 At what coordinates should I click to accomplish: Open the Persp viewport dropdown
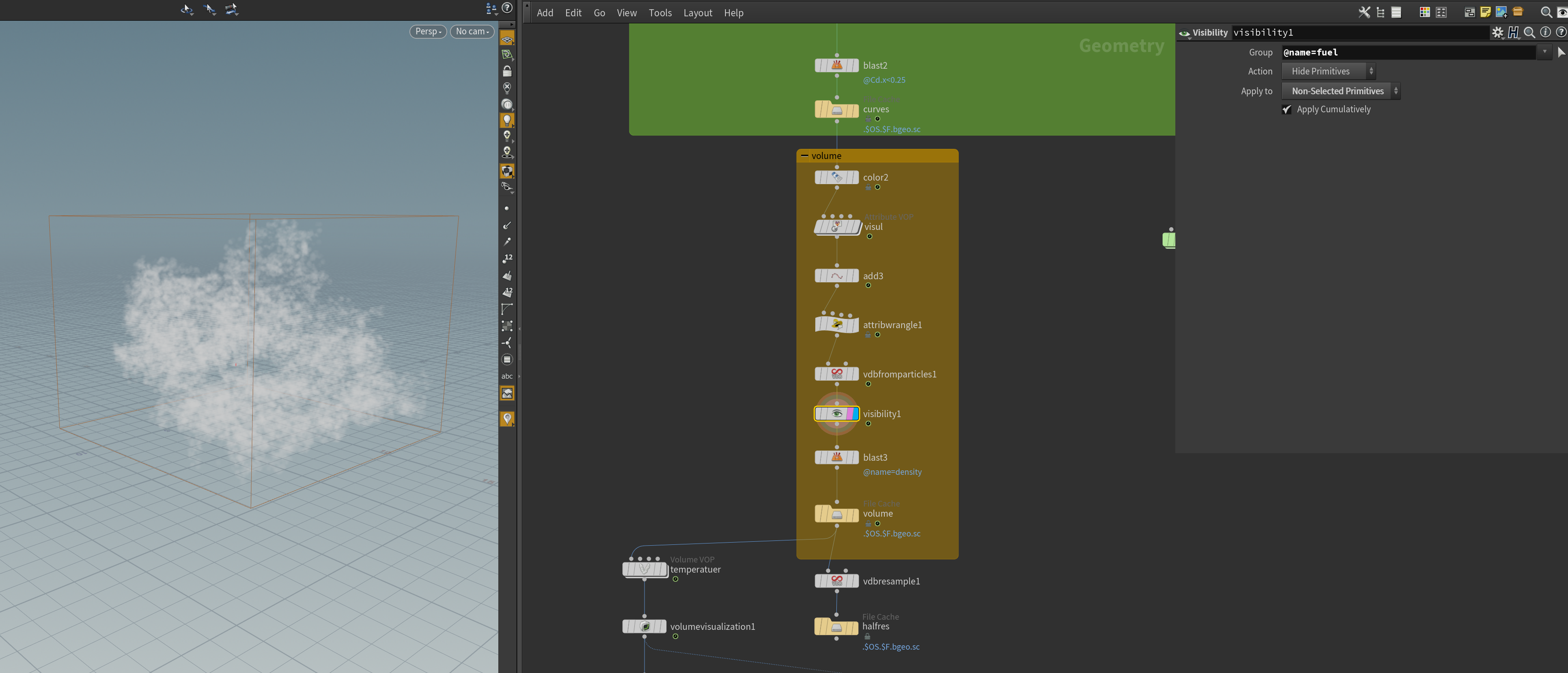coord(428,32)
